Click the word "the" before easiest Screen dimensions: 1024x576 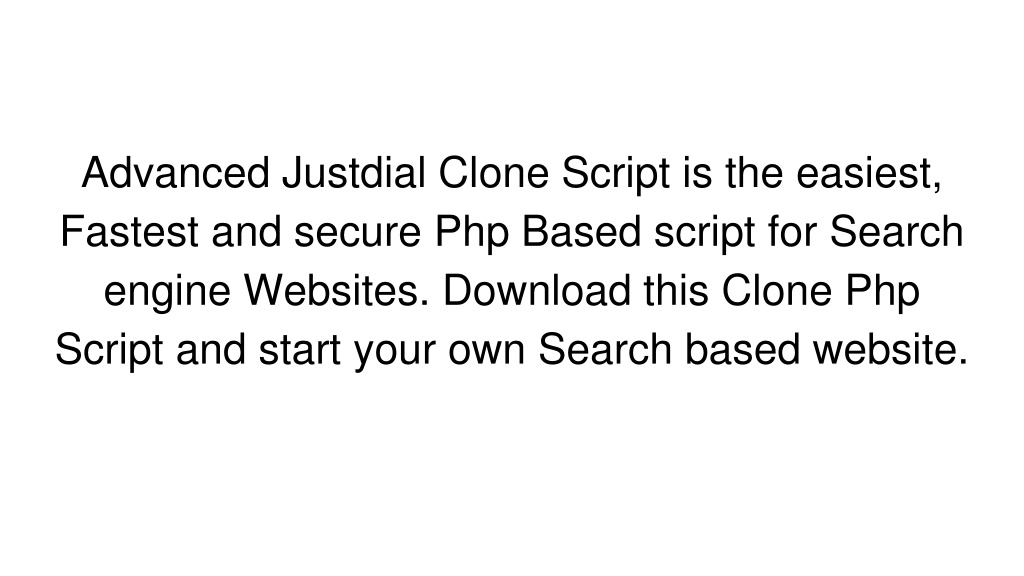[754, 173]
